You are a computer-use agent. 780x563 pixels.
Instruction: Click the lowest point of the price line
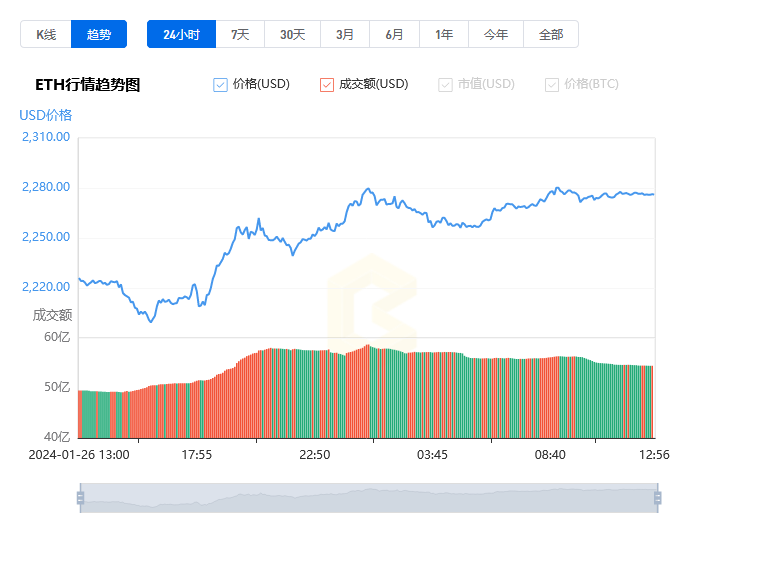(x=151, y=322)
